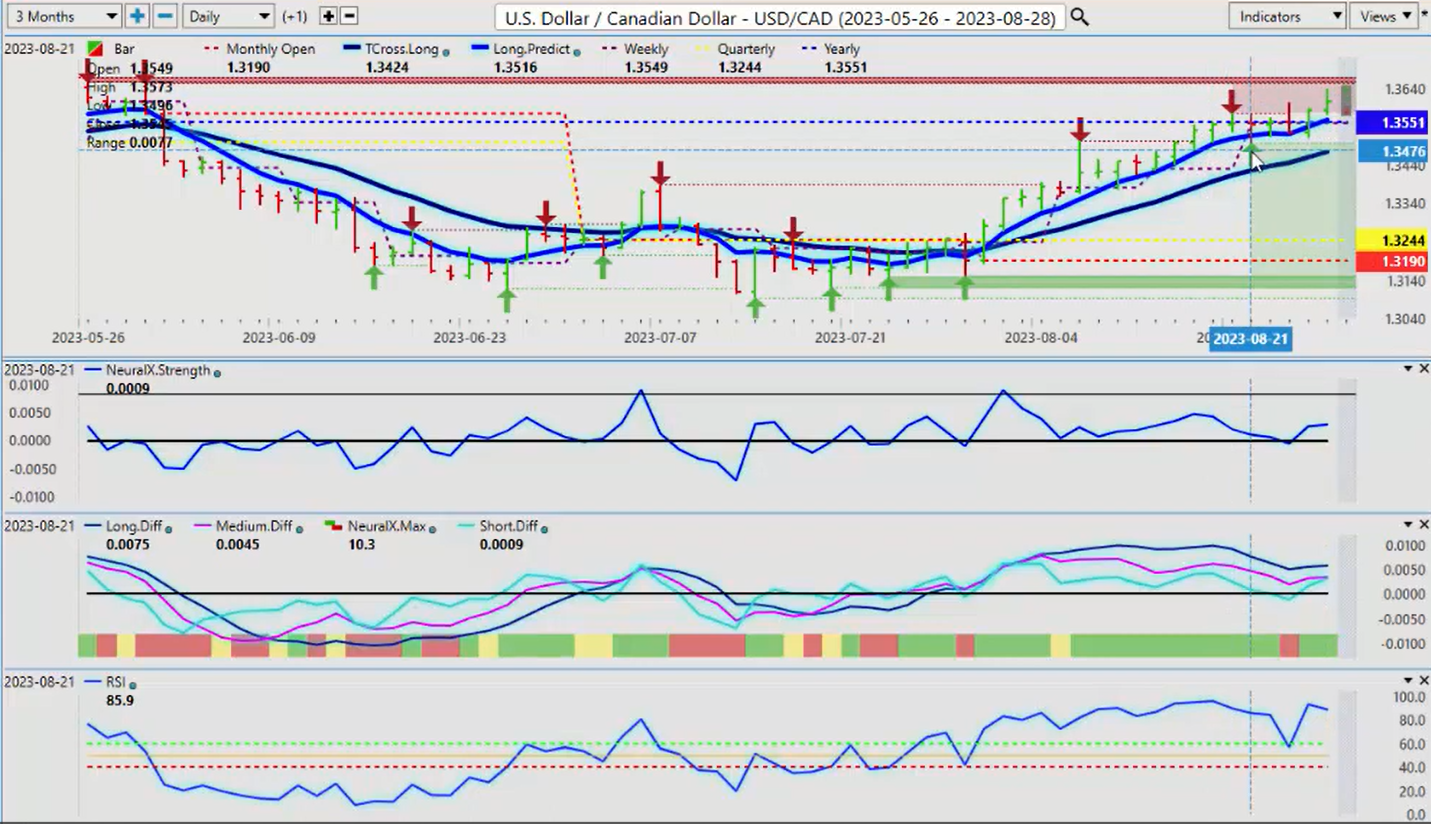Click the 2023-05-26 date label
Viewport: 1431px width, 824px height.
tap(88, 338)
